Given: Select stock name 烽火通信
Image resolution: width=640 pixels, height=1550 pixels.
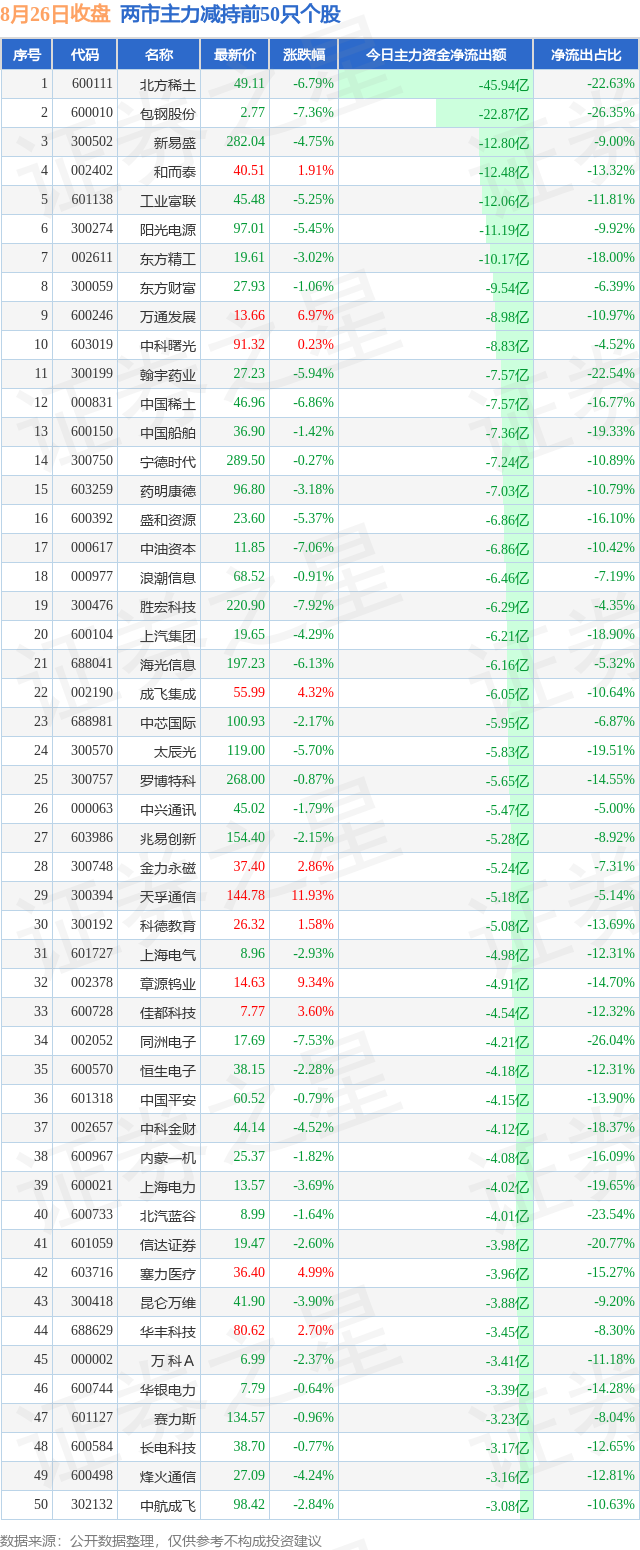Looking at the screenshot, I should point(168,1476).
